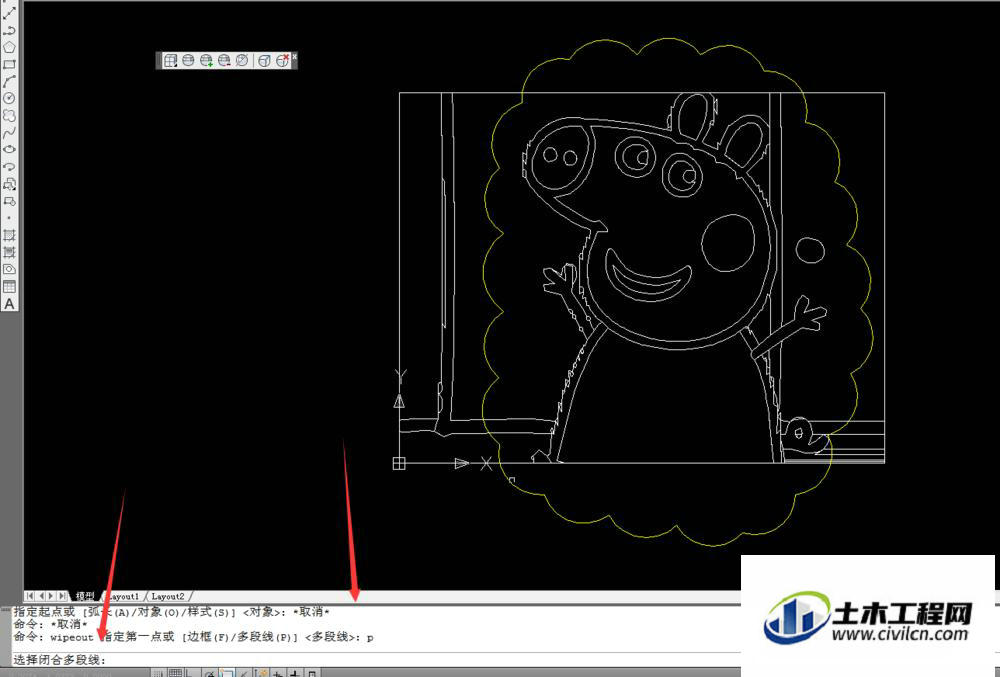Select the Spline tool
The height and width of the screenshot is (677, 1000).
[x=9, y=133]
